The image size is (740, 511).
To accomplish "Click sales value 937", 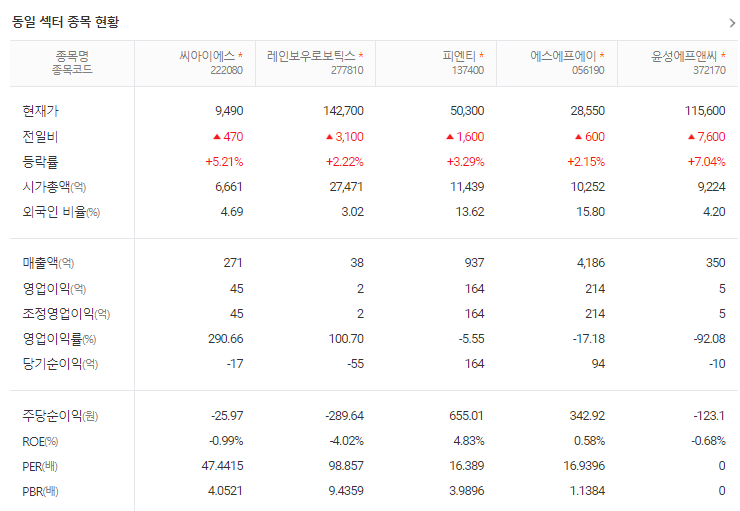I will coord(474,263).
